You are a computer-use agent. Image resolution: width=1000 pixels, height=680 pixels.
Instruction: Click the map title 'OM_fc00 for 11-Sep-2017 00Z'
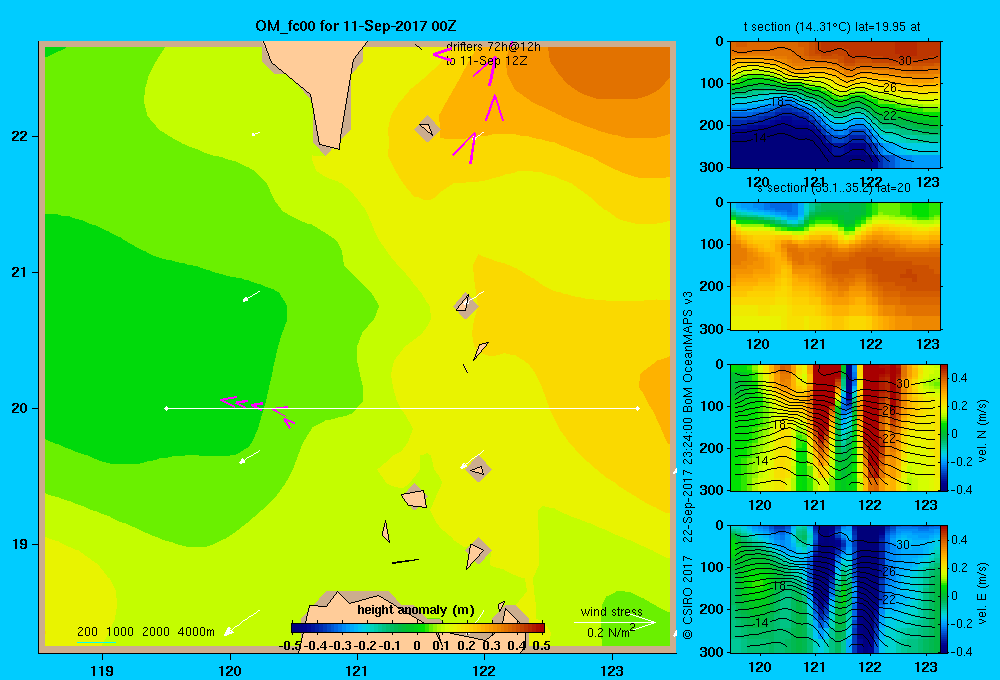pos(356,26)
